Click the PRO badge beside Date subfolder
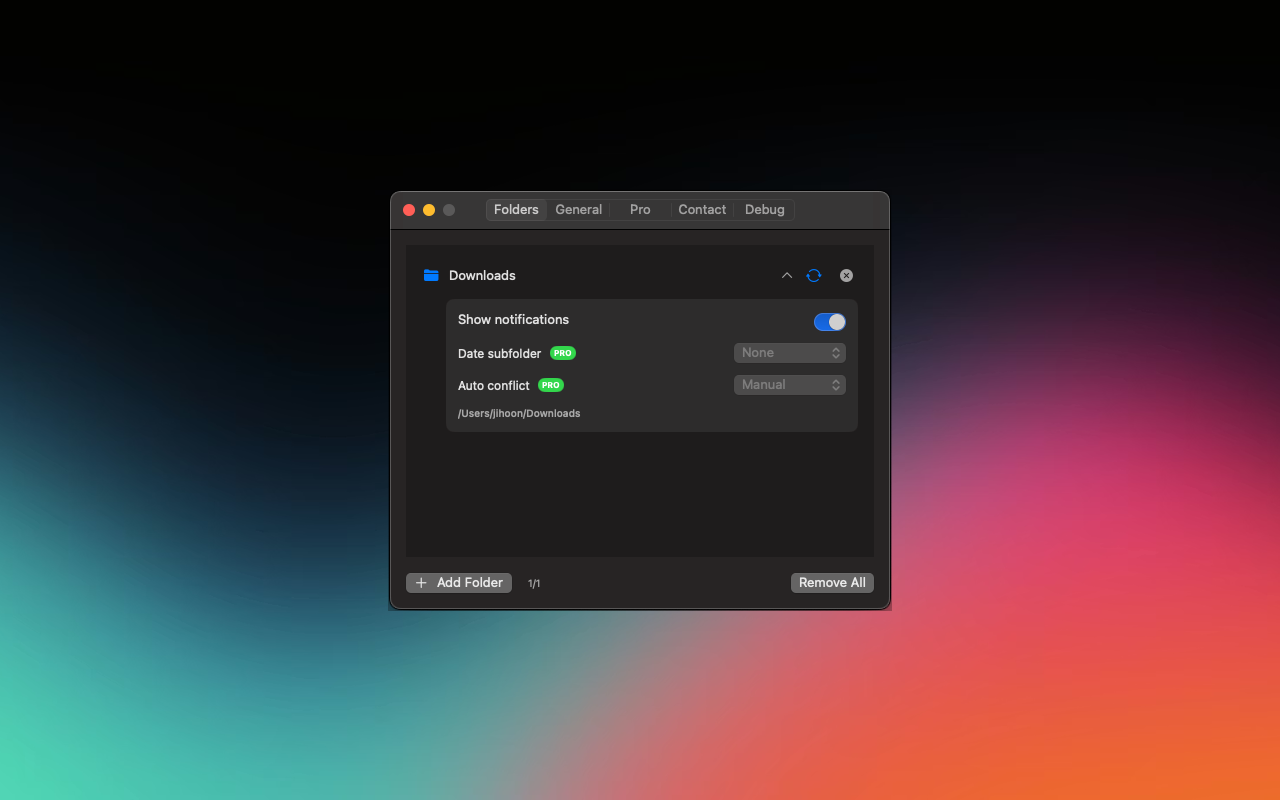Viewport: 1280px width, 800px height. 563,353
